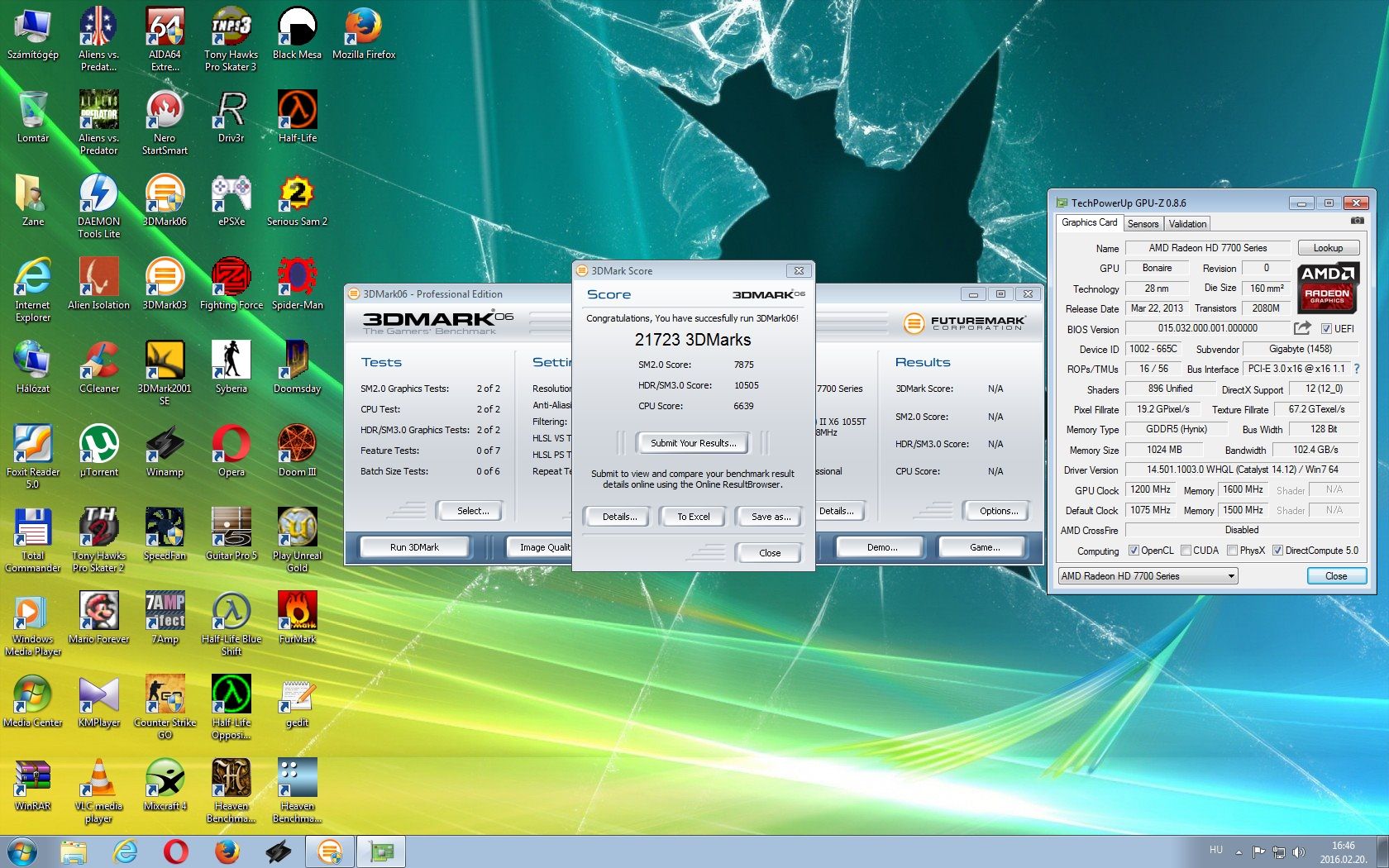The image size is (1389, 868).
Task: Expand the AMD Radeon HD 7700 Series dropdown
Action: tap(1148, 576)
